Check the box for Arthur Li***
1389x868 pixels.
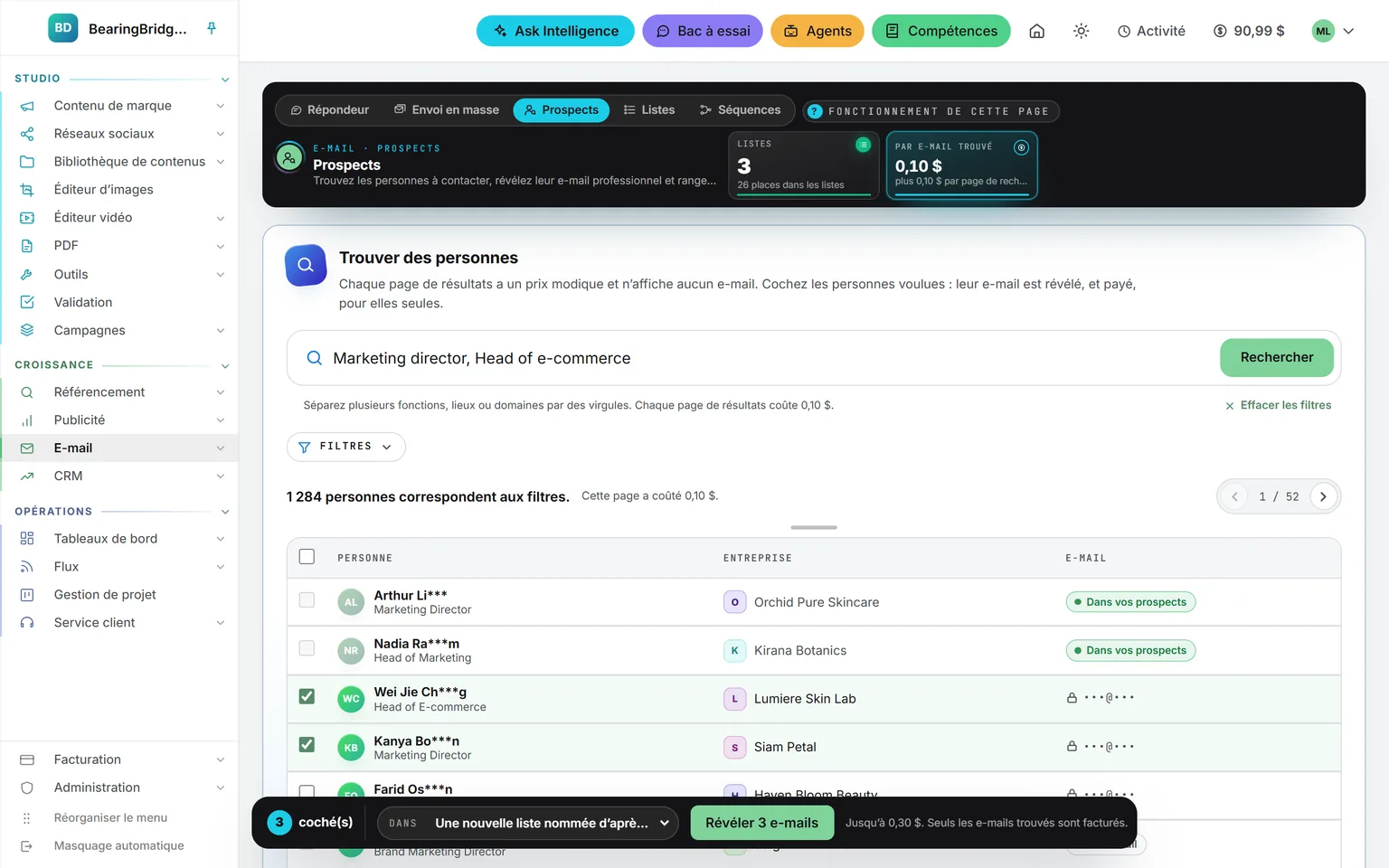(307, 600)
